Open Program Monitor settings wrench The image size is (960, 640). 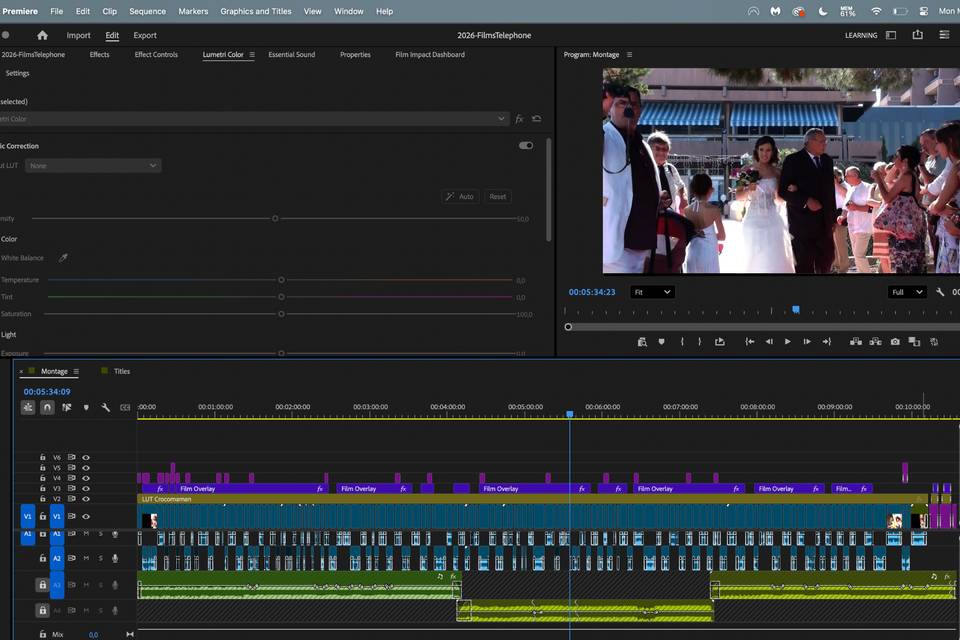940,292
